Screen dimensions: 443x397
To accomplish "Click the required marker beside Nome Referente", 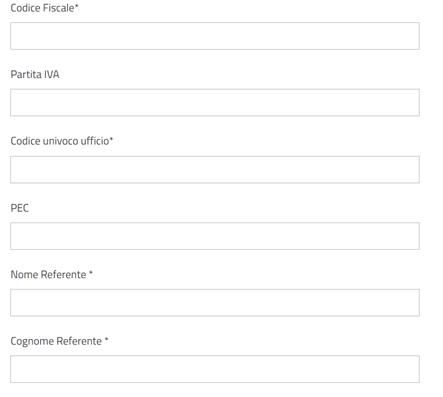I will pos(91,273).
